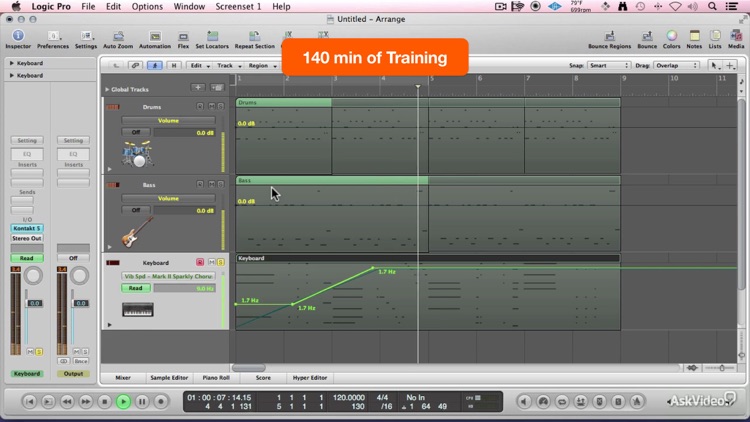Open the Screenset 1 menu

[238, 7]
